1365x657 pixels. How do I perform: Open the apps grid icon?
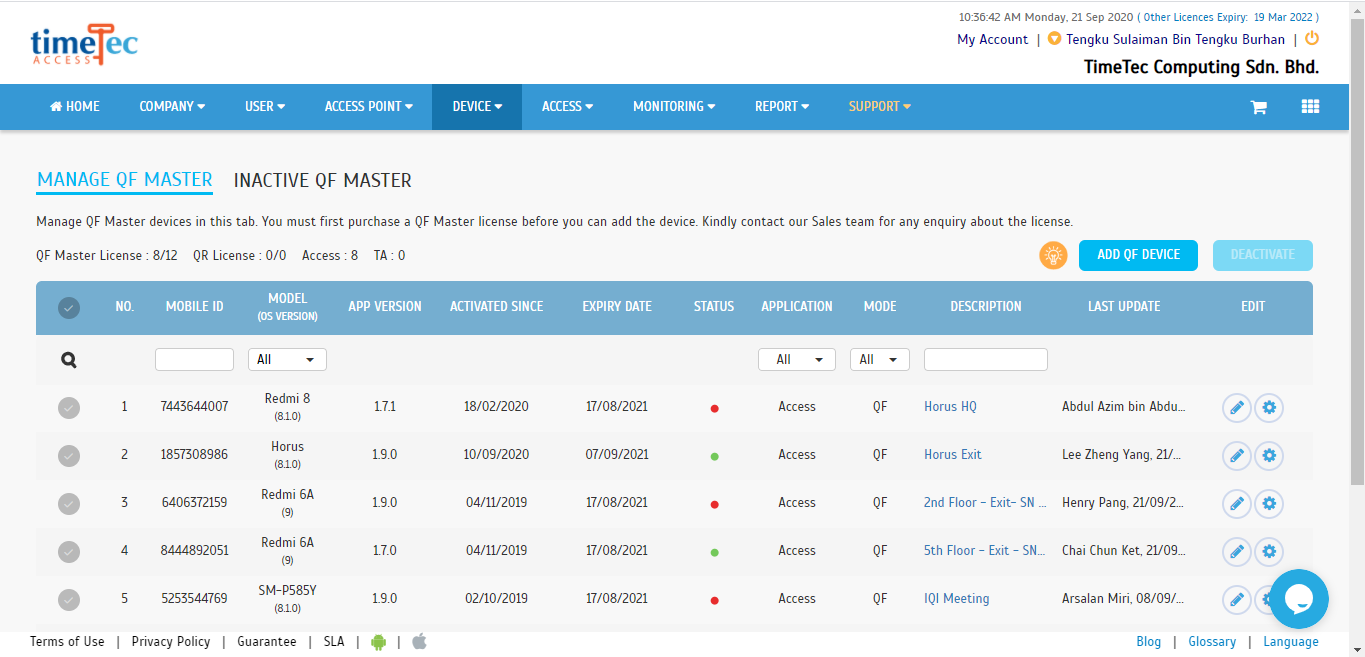[x=1310, y=107]
